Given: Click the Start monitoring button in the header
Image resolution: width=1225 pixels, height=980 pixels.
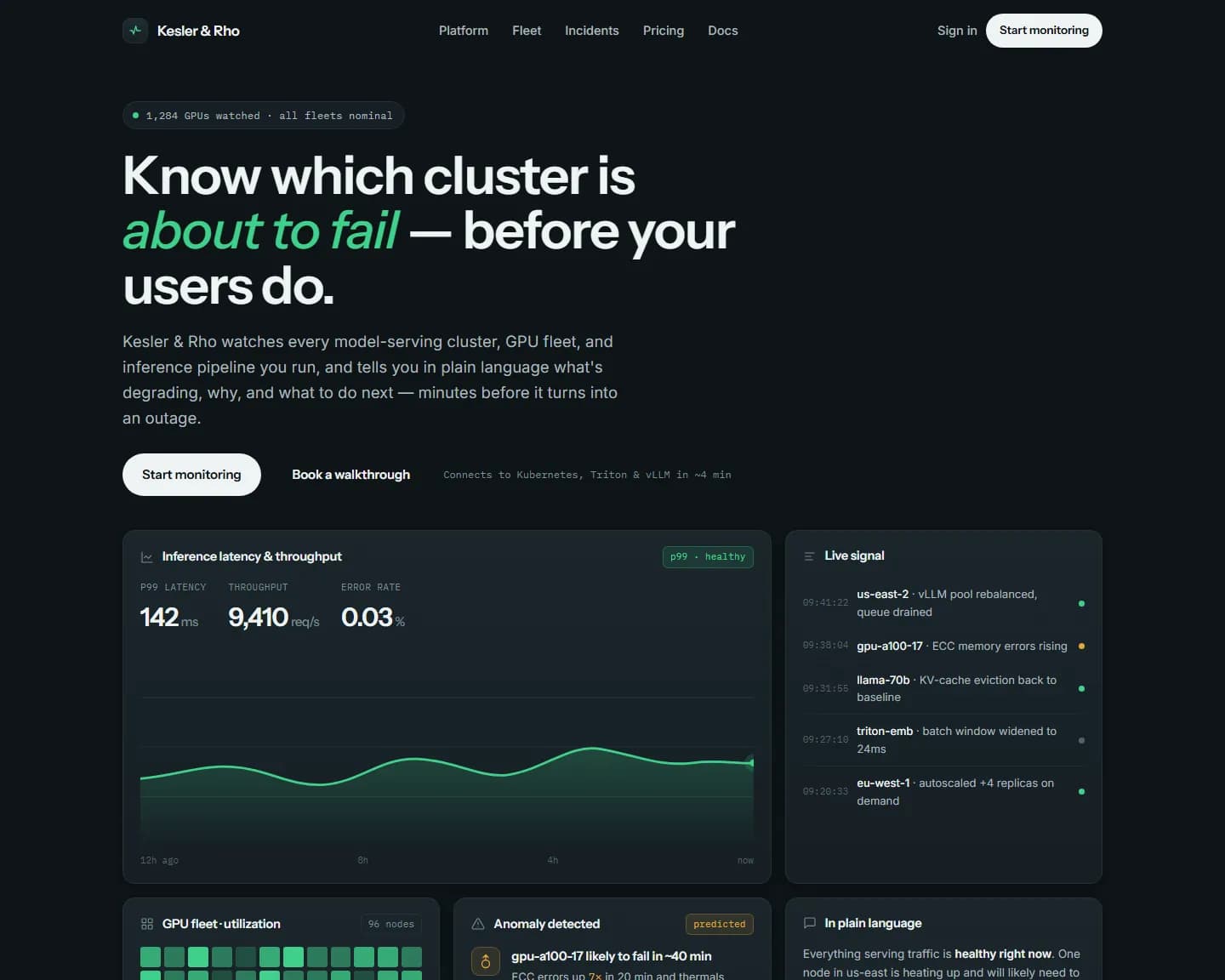Looking at the screenshot, I should (1044, 31).
